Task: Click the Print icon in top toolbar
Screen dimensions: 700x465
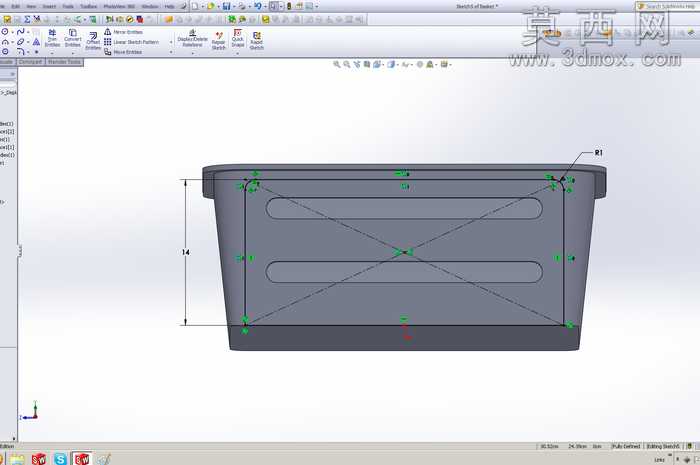Action: pyautogui.click(x=242, y=6)
